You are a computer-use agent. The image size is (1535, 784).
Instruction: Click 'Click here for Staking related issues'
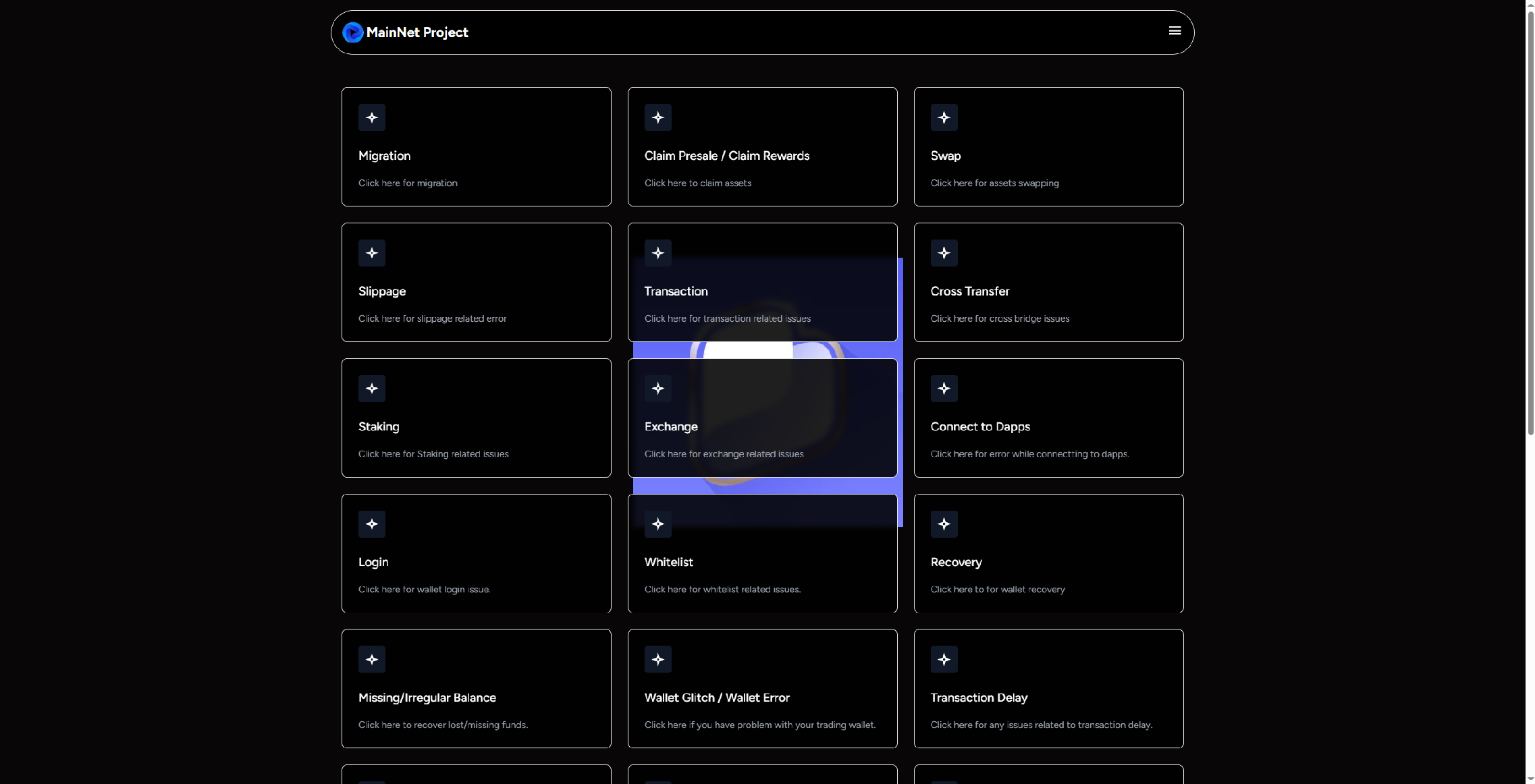tap(433, 454)
